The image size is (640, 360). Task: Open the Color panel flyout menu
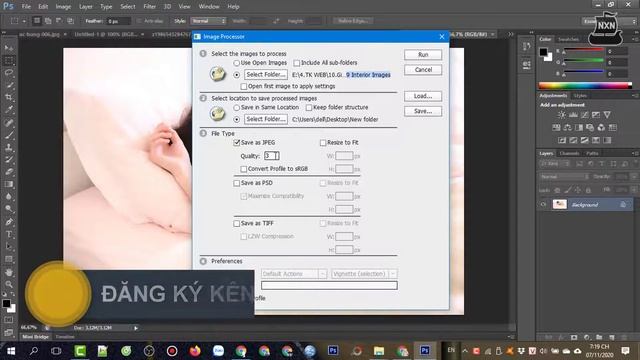(635, 39)
